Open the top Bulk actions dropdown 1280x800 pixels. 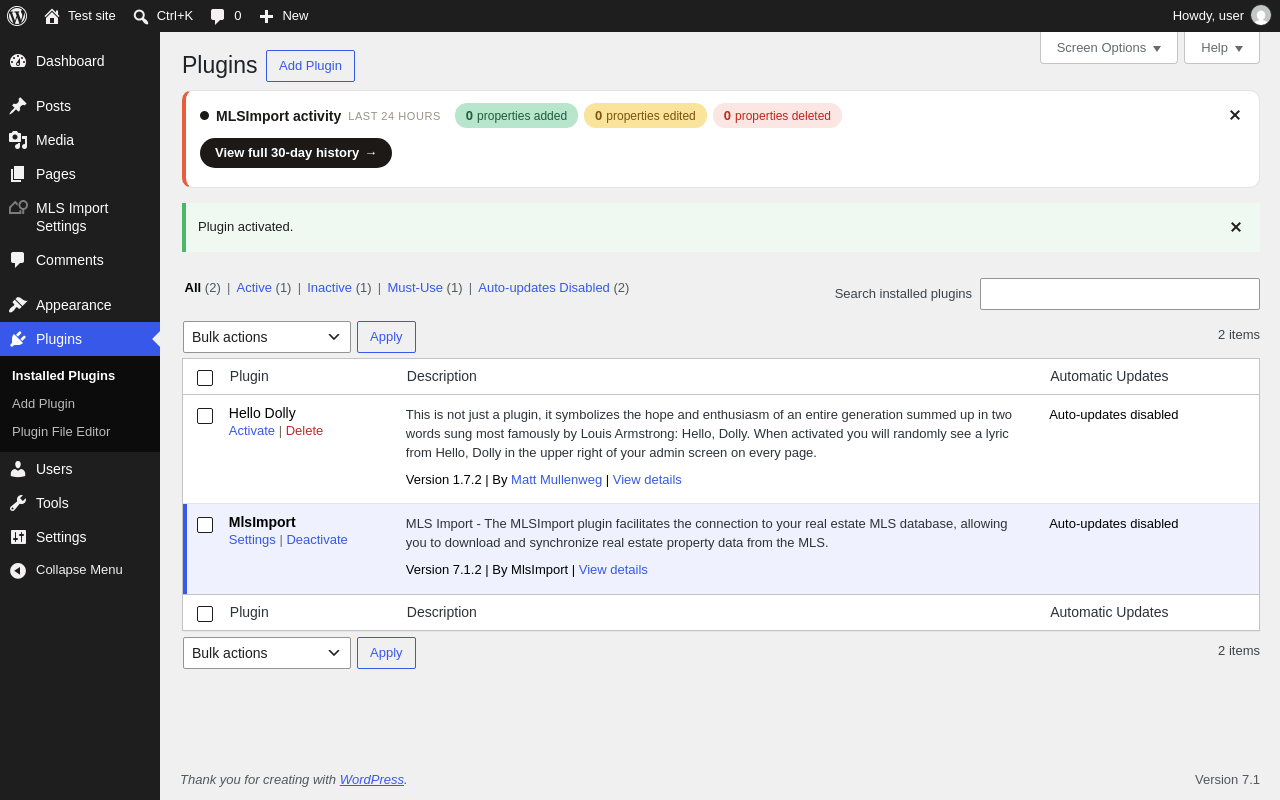pyautogui.click(x=267, y=337)
